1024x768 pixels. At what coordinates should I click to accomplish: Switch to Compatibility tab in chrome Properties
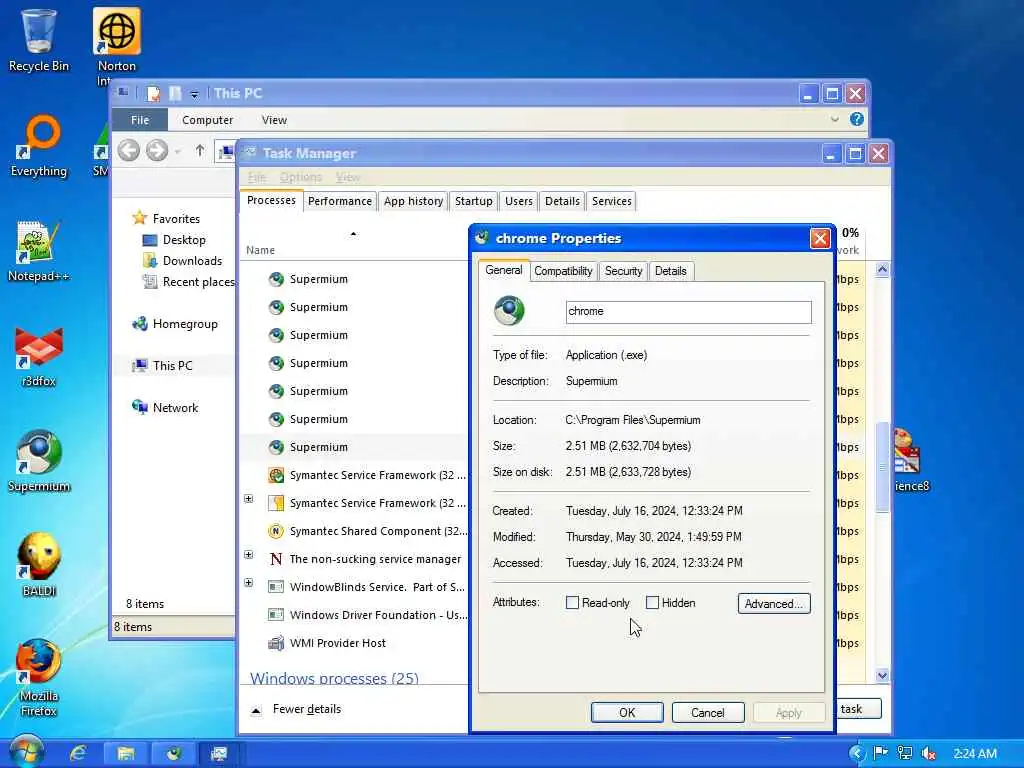tap(563, 271)
